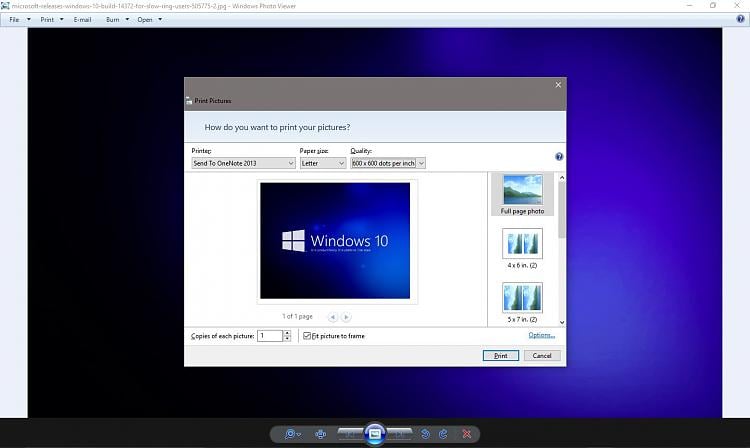Minimize the Photo Viewer window
This screenshot has width=750, height=448.
[689, 6]
